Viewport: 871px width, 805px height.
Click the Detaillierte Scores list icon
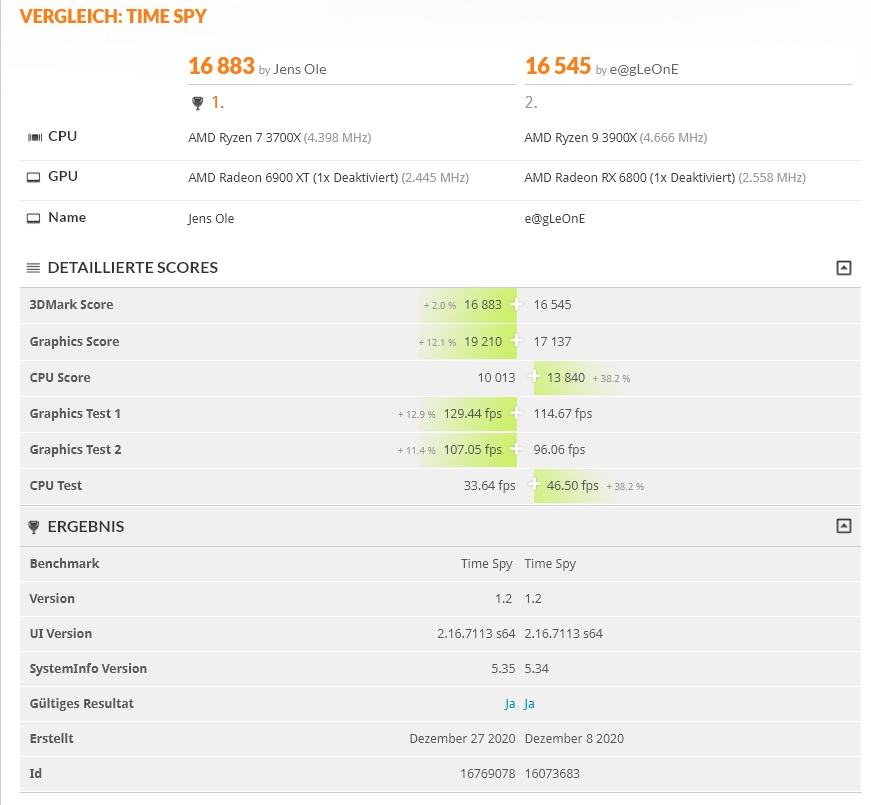pyautogui.click(x=33, y=268)
